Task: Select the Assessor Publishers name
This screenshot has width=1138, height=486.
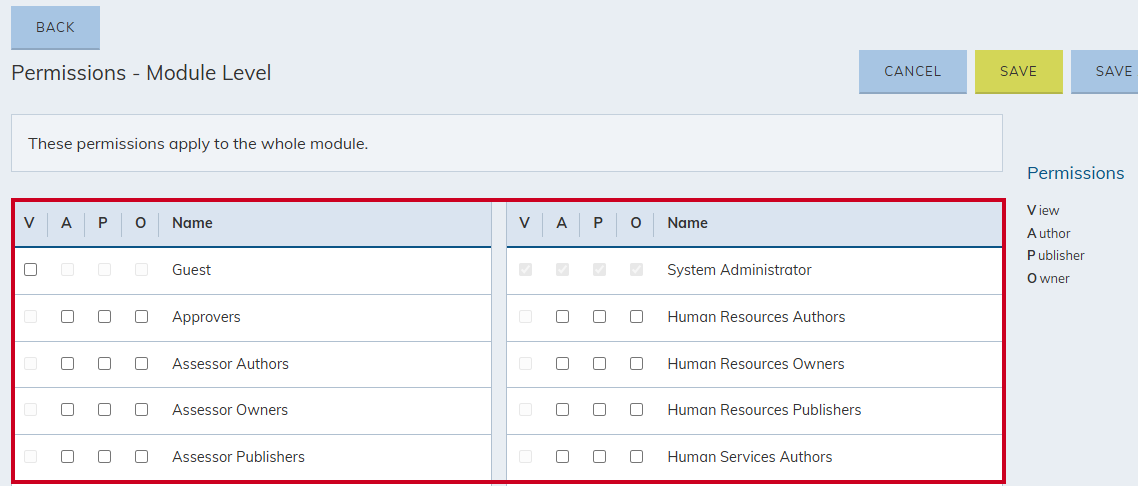Action: pos(238,457)
